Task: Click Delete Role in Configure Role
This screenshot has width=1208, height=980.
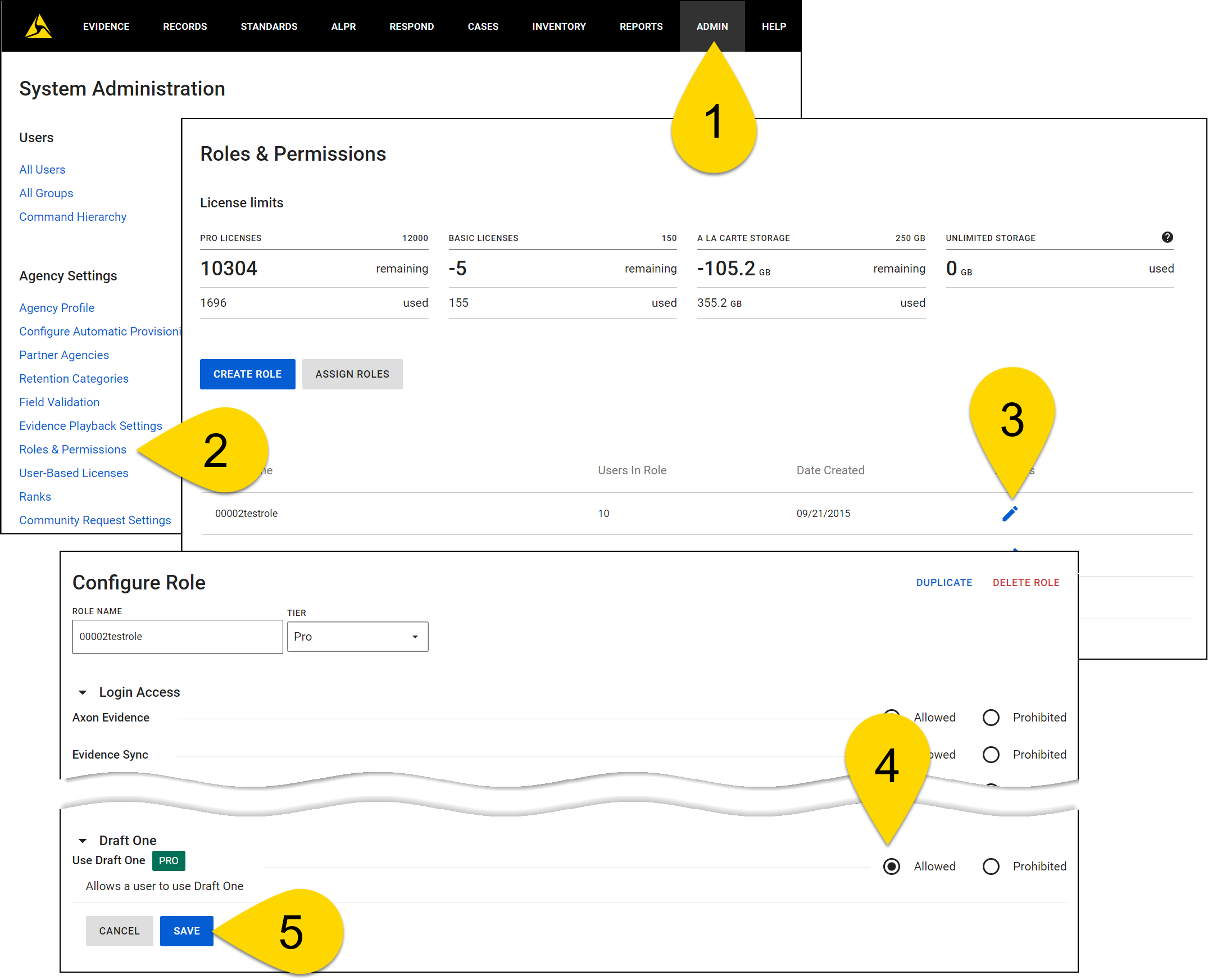Action: (x=1026, y=582)
